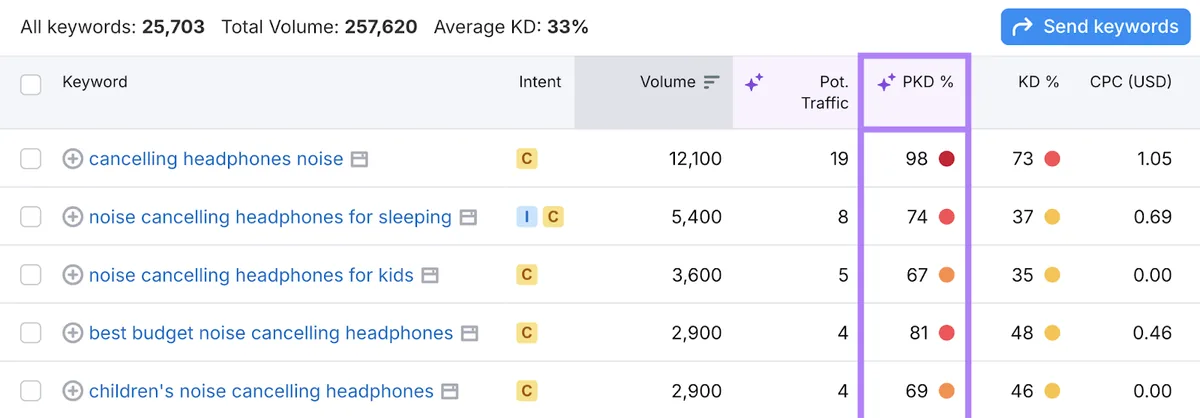Click C intent badge in kids row

527,275
